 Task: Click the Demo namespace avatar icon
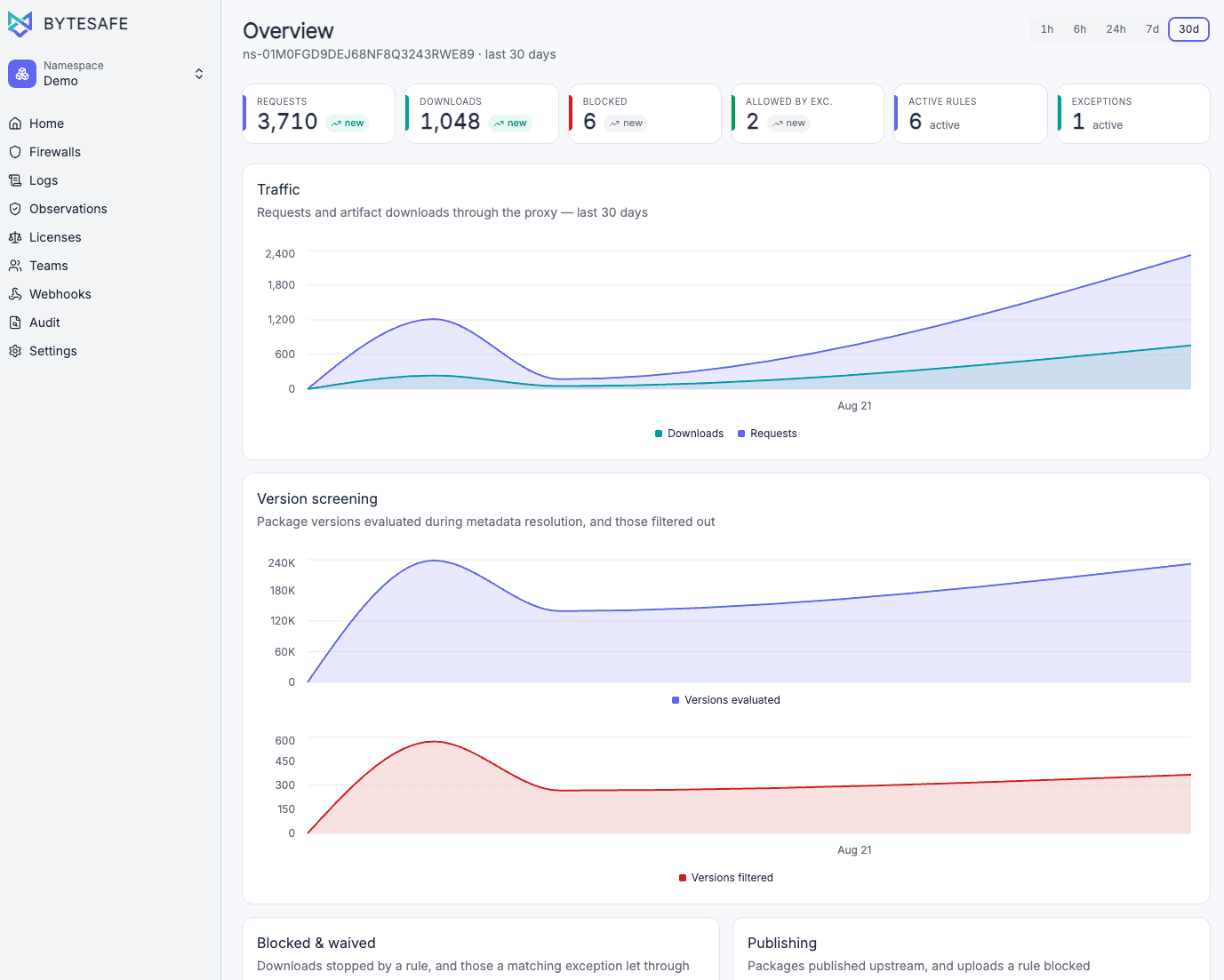coord(22,74)
